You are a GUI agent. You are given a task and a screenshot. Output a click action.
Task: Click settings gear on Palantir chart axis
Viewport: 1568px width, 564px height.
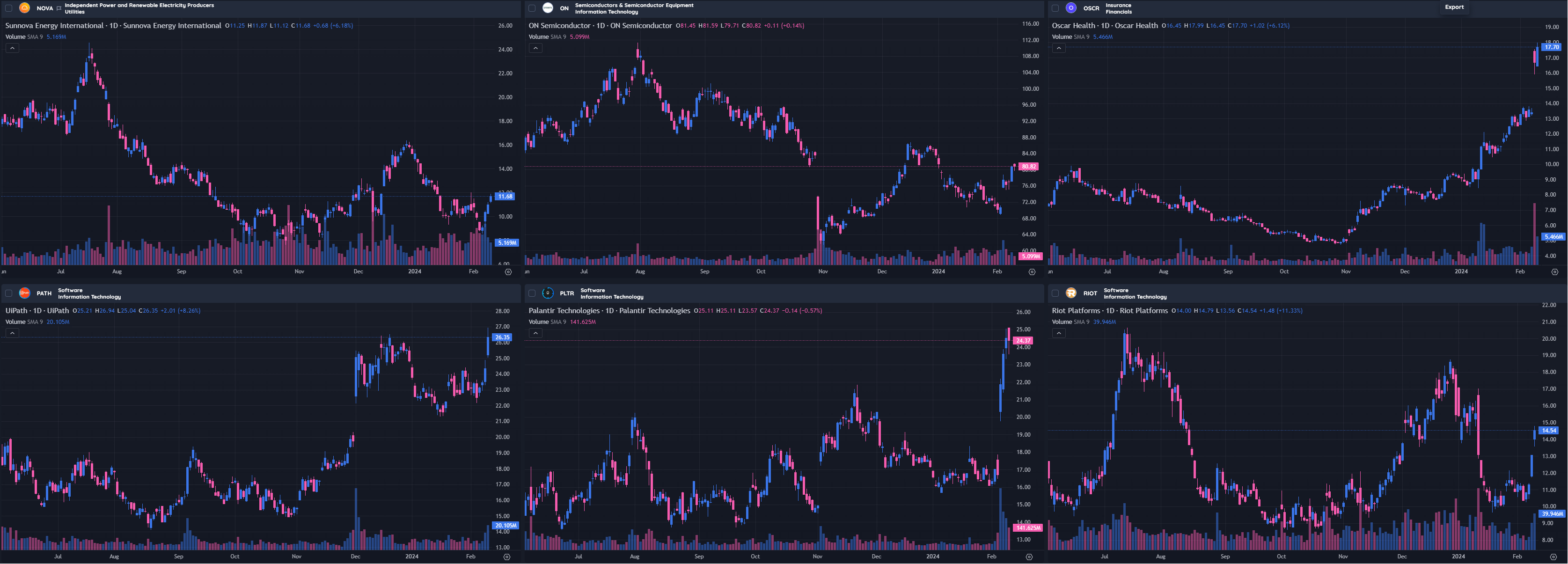[x=1029, y=557]
